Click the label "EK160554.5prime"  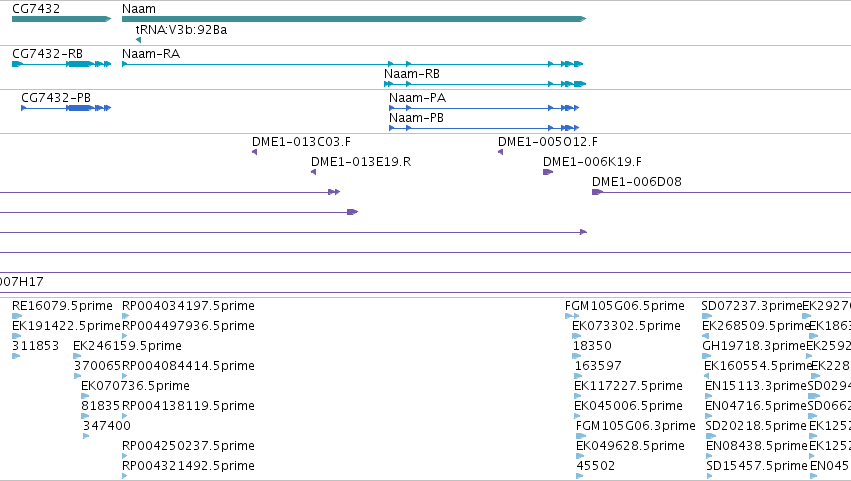tap(758, 366)
